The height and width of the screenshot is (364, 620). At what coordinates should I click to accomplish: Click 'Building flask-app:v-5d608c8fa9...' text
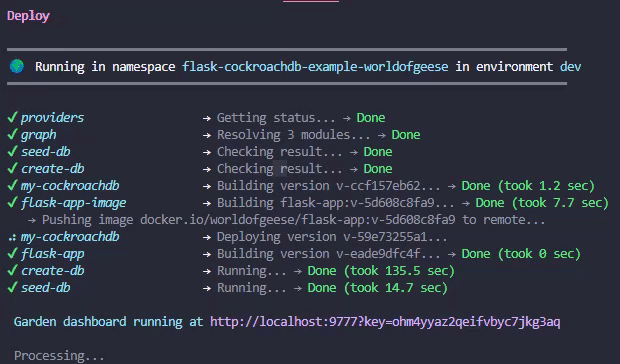click(335, 203)
